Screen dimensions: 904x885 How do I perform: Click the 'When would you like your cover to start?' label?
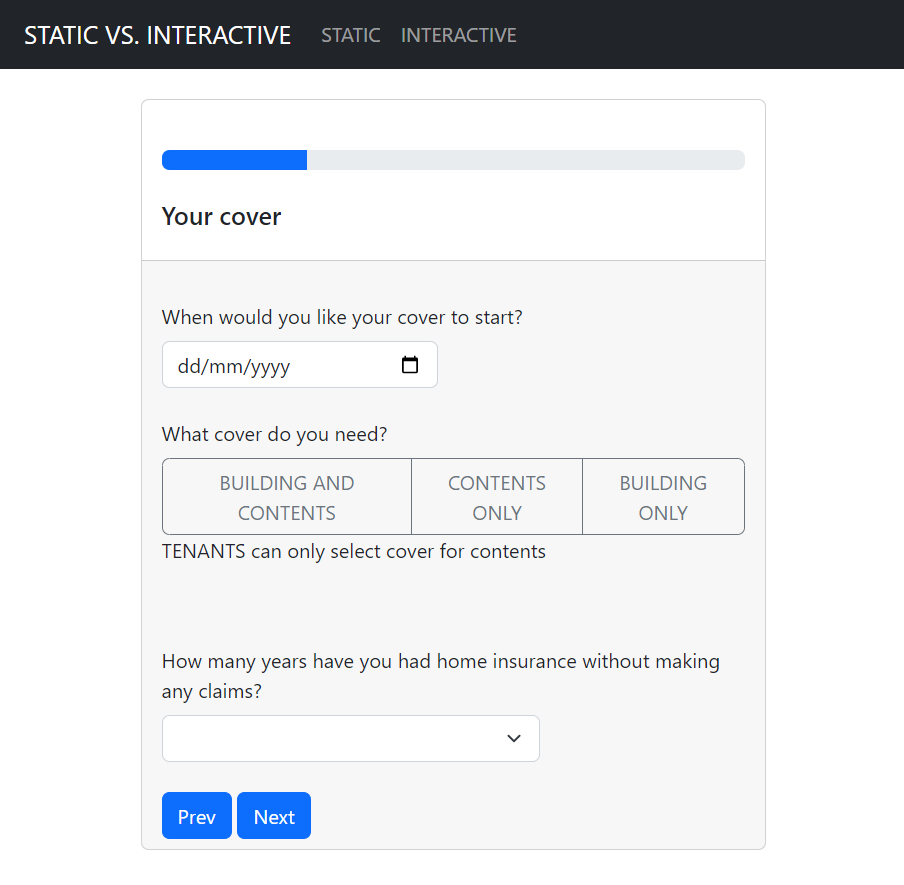pyautogui.click(x=342, y=317)
